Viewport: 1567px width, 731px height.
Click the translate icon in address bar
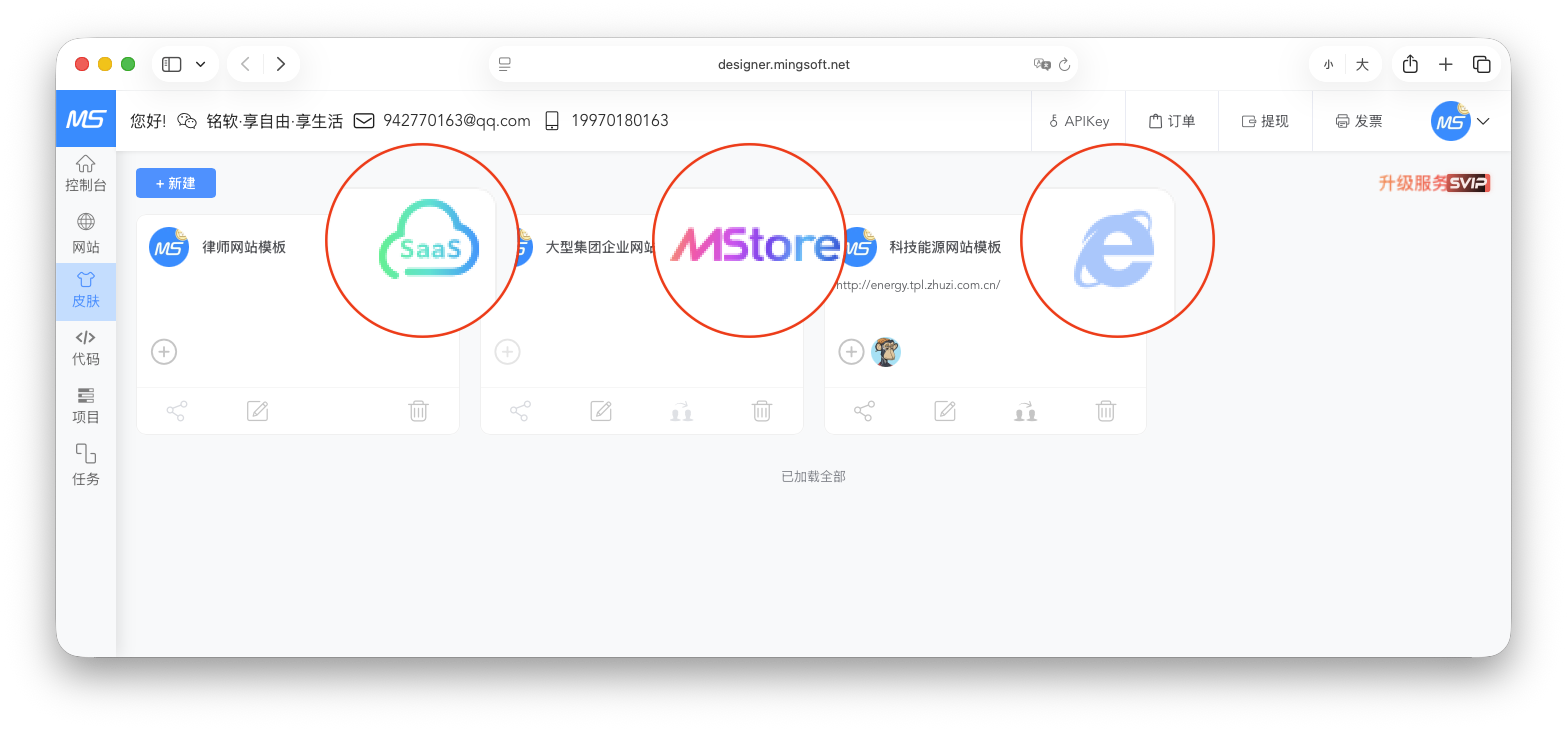click(1042, 65)
